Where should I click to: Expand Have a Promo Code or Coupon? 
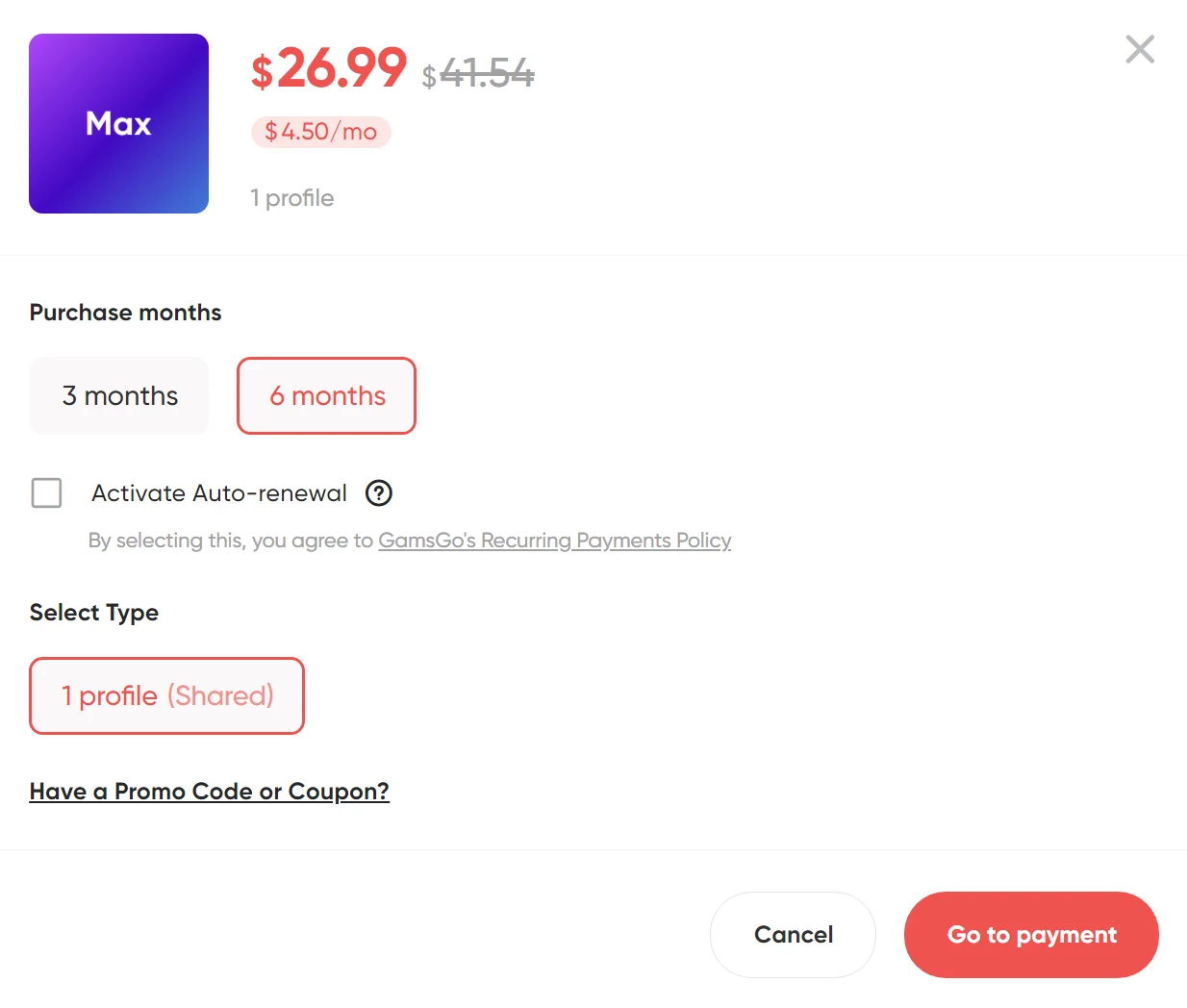pos(210,791)
